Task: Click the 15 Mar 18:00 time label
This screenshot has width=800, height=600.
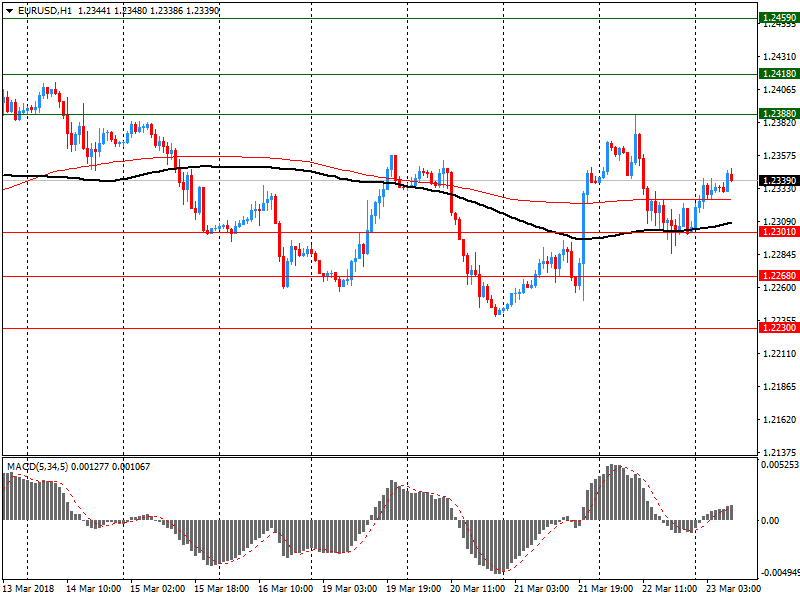Action: pyautogui.click(x=222, y=590)
